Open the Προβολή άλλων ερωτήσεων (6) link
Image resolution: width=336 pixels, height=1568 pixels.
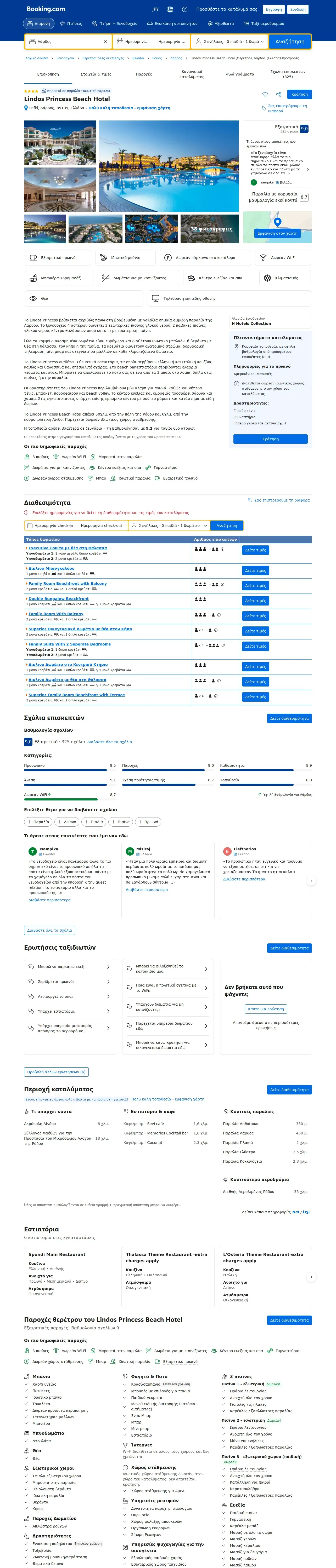click(56, 1072)
